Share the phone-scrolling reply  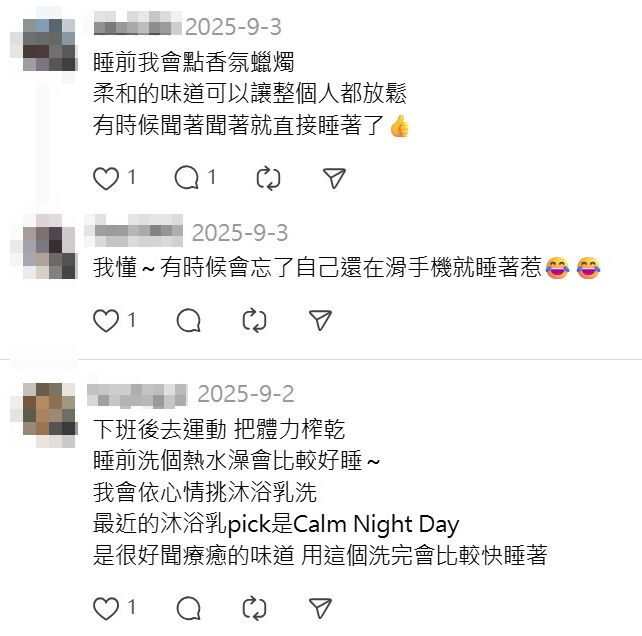(320, 320)
